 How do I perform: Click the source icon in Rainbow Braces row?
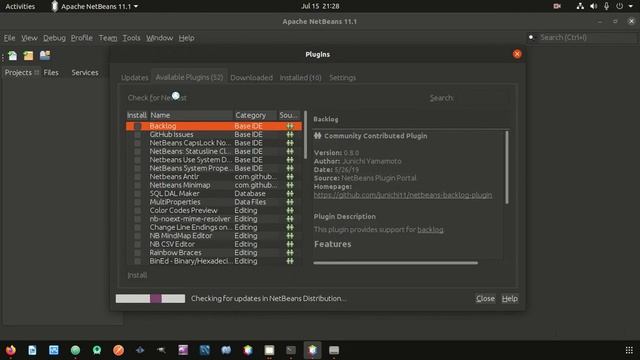(290, 253)
